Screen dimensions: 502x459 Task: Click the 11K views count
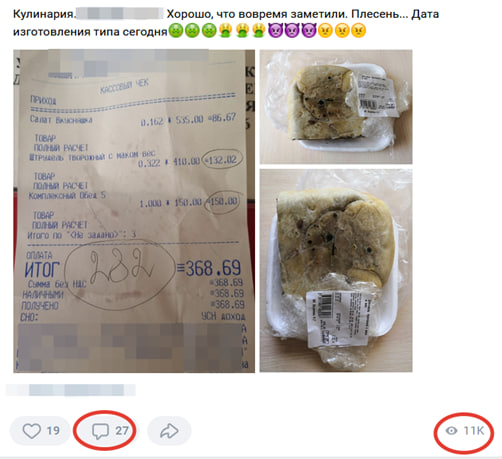pos(474,431)
